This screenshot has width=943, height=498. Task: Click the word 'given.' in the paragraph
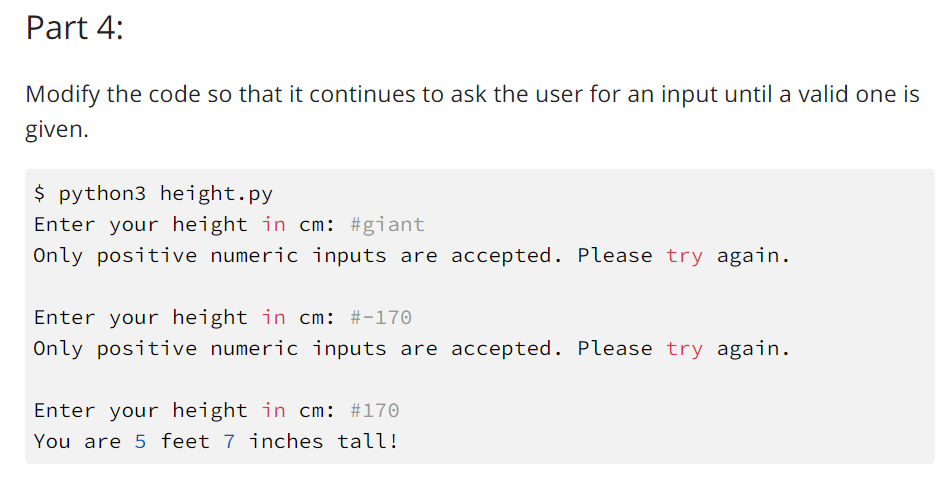[57, 130]
